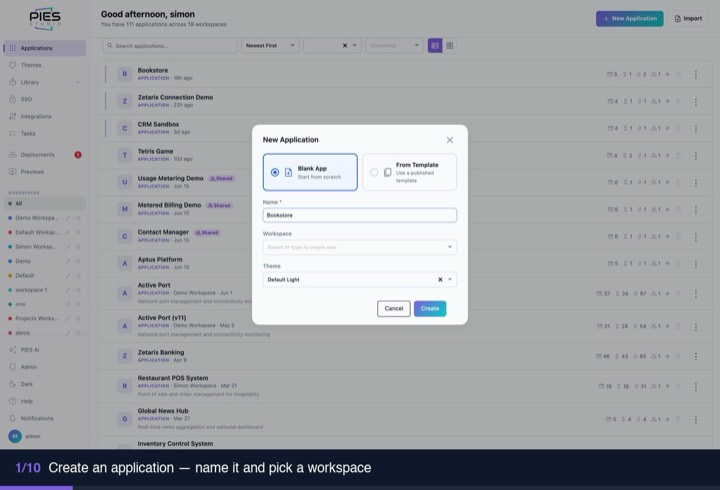
Task: Open the Help section
Action: coord(45,401)
